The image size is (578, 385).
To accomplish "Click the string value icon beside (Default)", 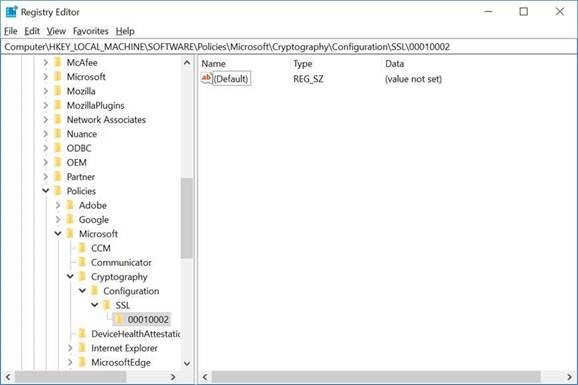I will click(x=206, y=78).
